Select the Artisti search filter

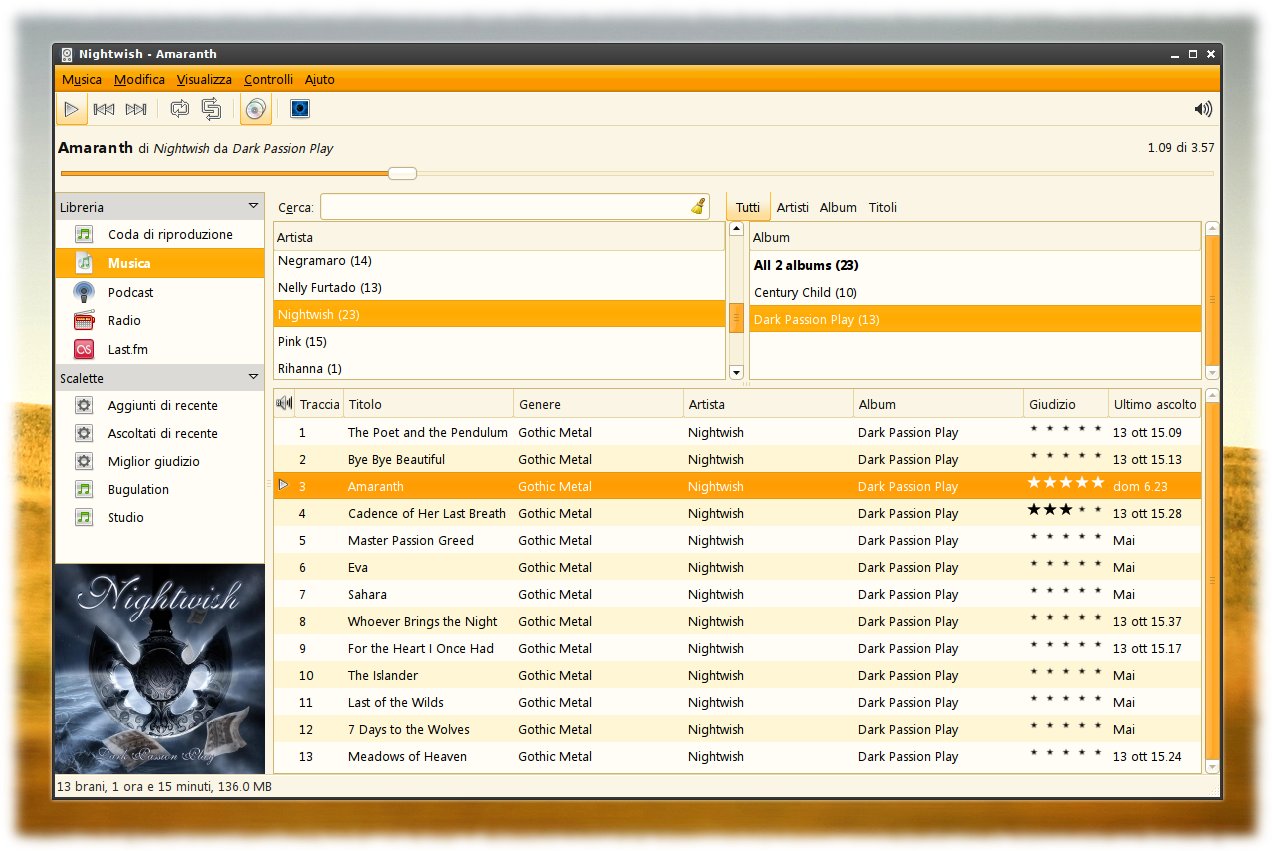[793, 207]
